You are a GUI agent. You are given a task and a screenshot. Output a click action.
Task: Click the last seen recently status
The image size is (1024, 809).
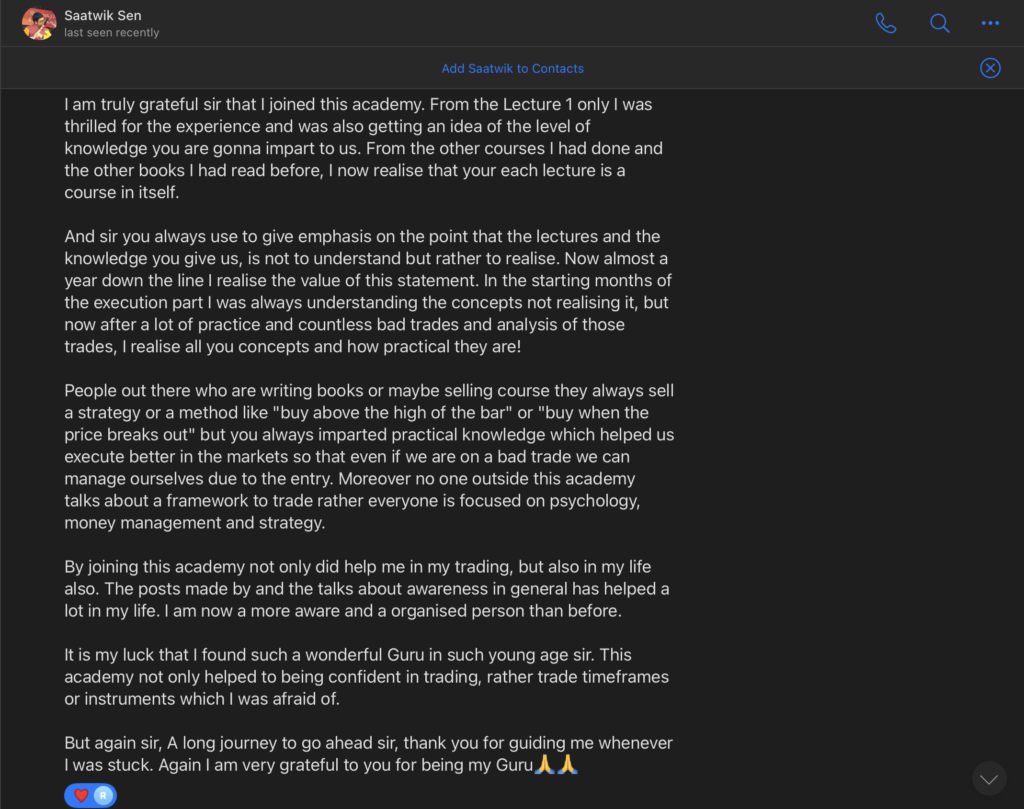[112, 33]
